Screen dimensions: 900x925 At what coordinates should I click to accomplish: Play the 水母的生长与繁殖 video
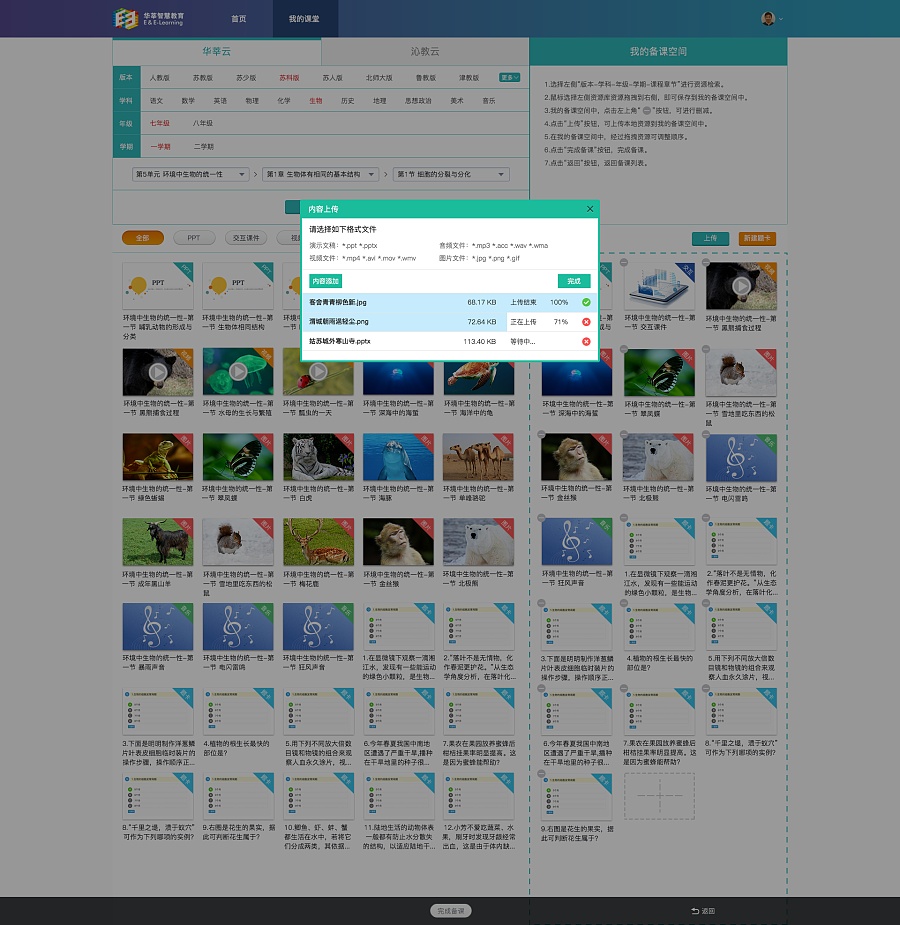pos(238,372)
